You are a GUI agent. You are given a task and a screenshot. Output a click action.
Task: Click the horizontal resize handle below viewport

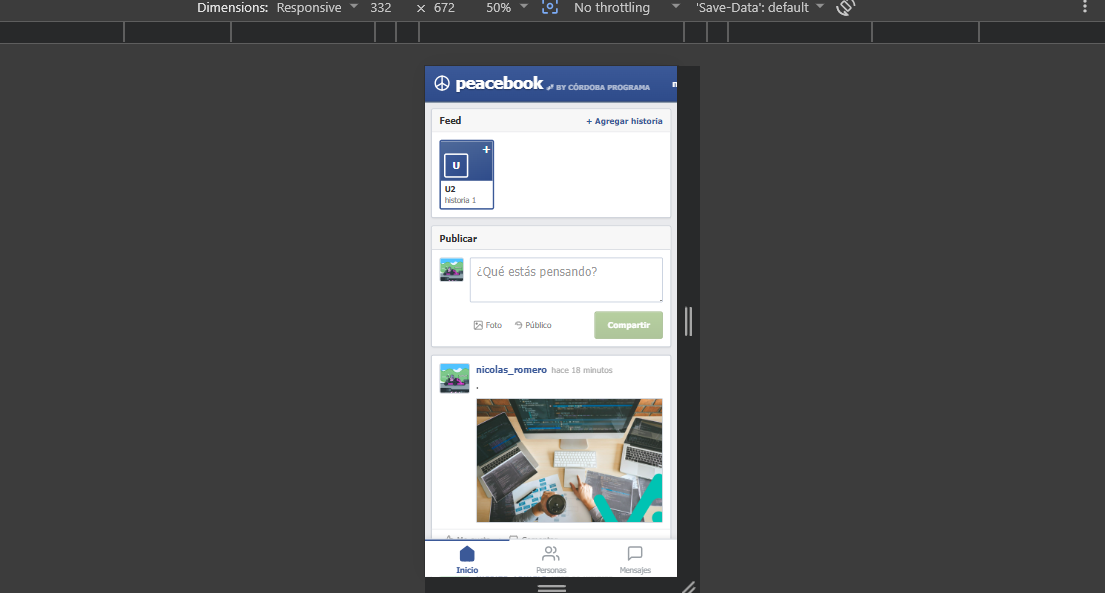pos(551,587)
